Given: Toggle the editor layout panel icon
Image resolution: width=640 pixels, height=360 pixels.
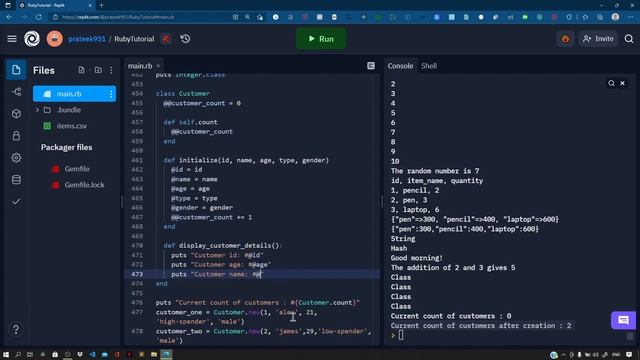Looking at the screenshot, I should [371, 66].
